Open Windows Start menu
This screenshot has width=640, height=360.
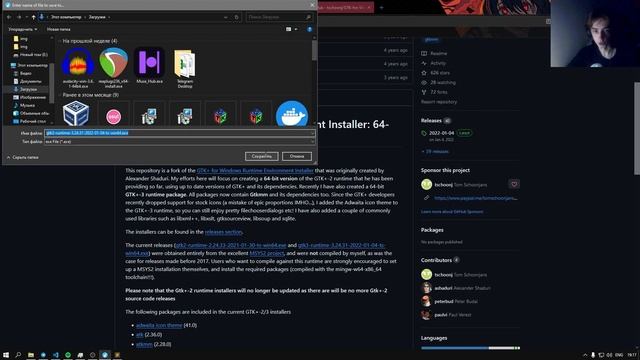click(x=6, y=355)
